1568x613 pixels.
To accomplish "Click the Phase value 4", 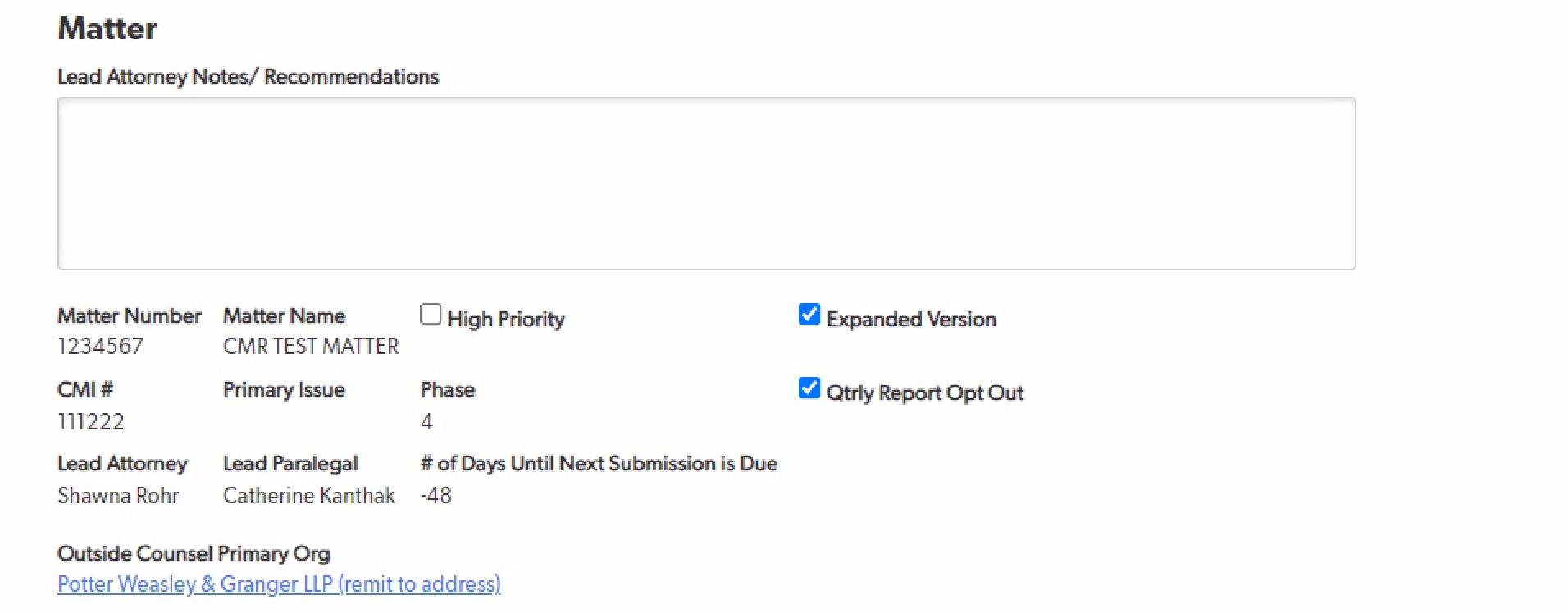I will point(426,422).
